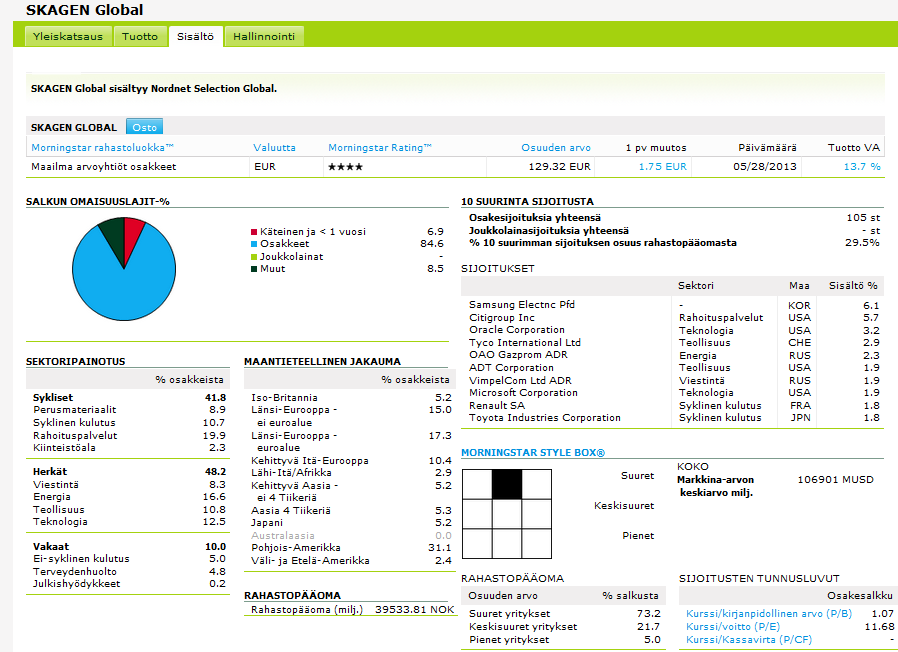The height and width of the screenshot is (652, 898).
Task: Click the dark green Muut legend swatch
Action: pyautogui.click(x=254, y=269)
